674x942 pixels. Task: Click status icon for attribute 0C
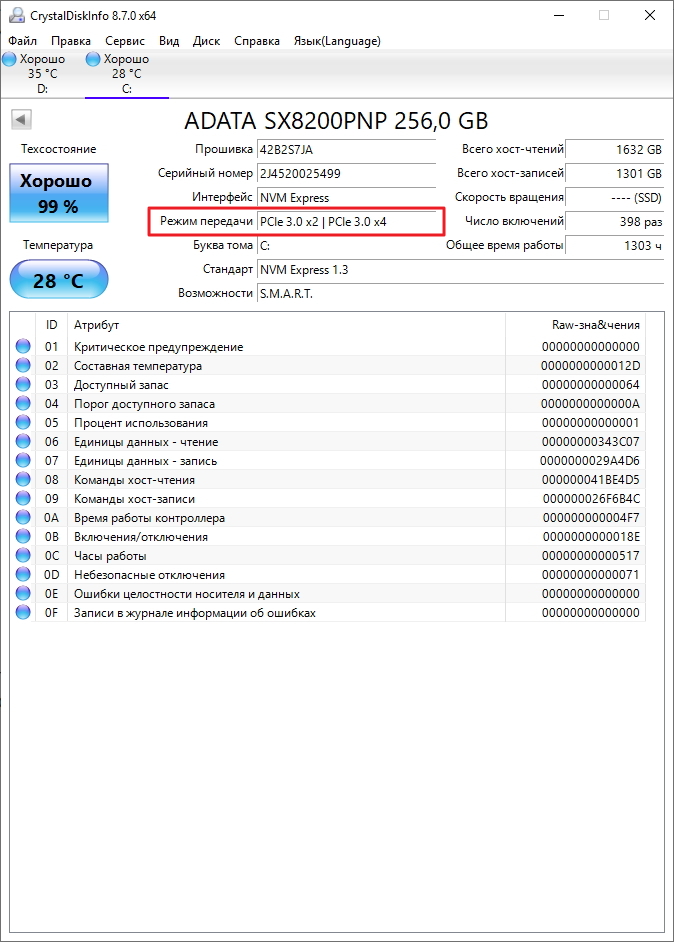coord(23,555)
